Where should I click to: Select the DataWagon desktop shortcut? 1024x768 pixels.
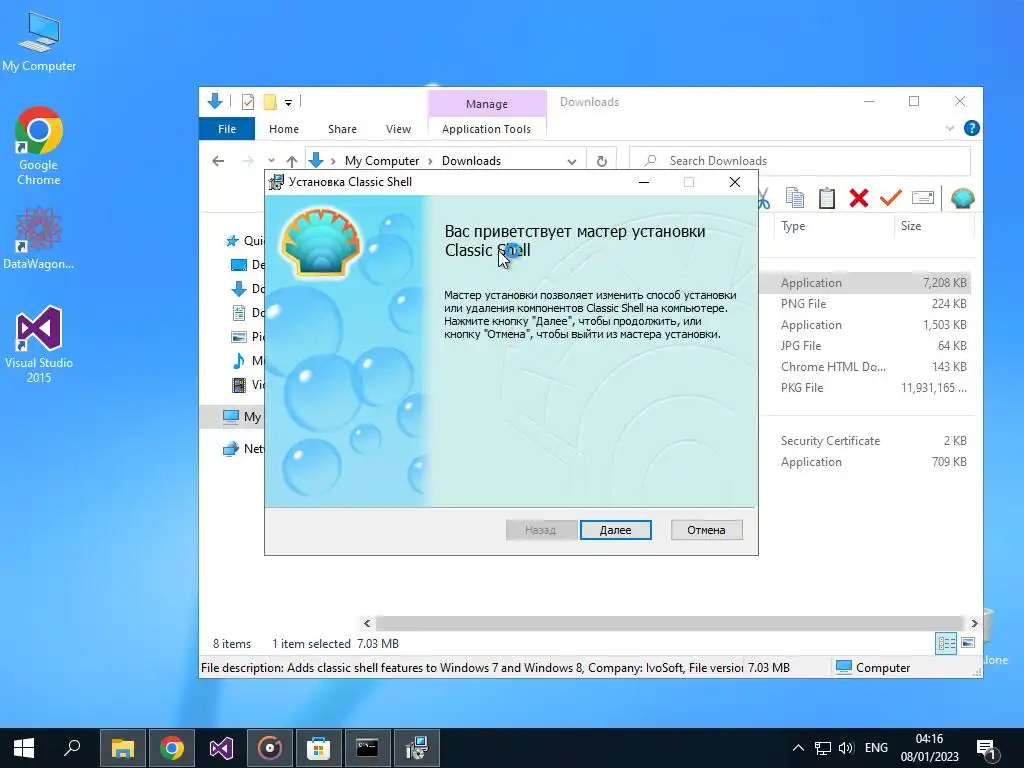[39, 238]
